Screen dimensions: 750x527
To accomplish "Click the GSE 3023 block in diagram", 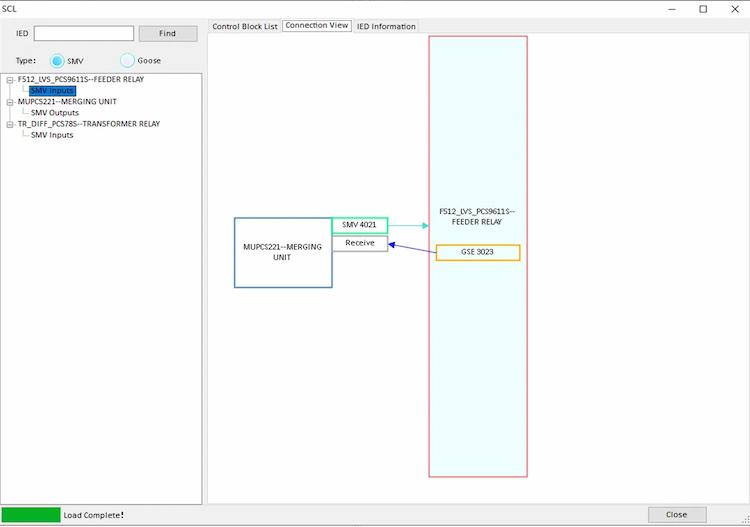I will (478, 253).
